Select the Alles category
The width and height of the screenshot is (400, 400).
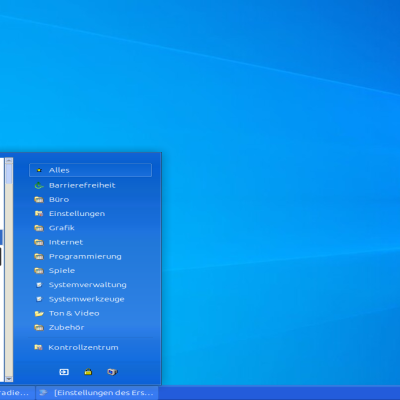pos(90,170)
